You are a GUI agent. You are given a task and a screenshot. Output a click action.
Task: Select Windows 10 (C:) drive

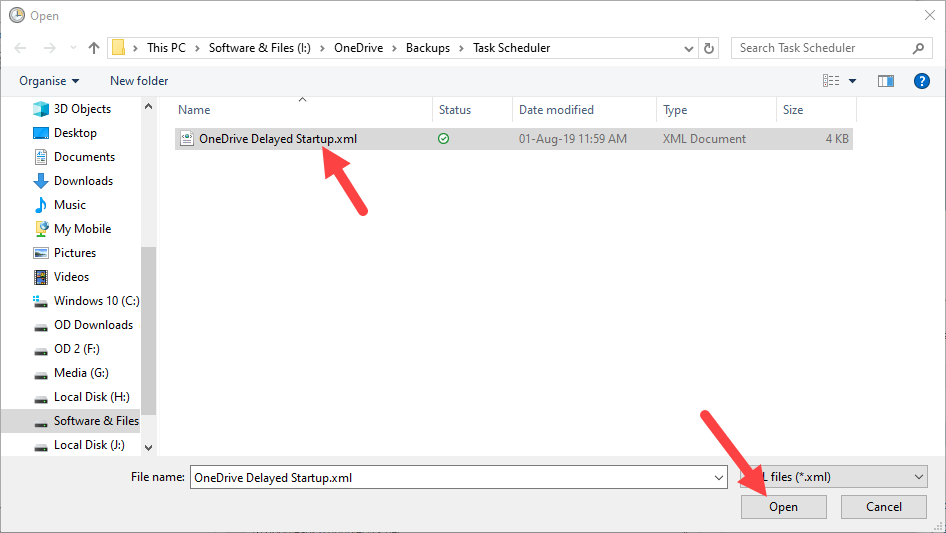(x=86, y=301)
